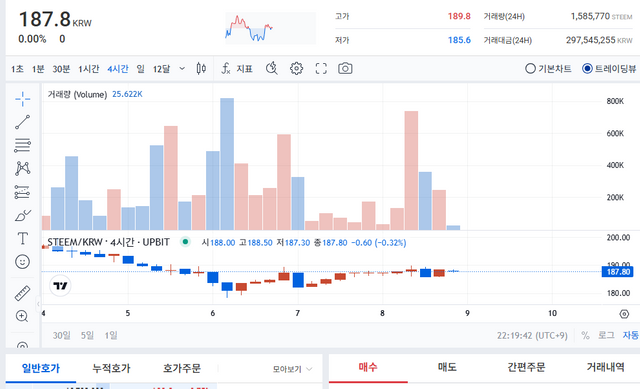This screenshot has width=640, height=389.
Task: Click the 187.80 current price label
Action: point(618,272)
